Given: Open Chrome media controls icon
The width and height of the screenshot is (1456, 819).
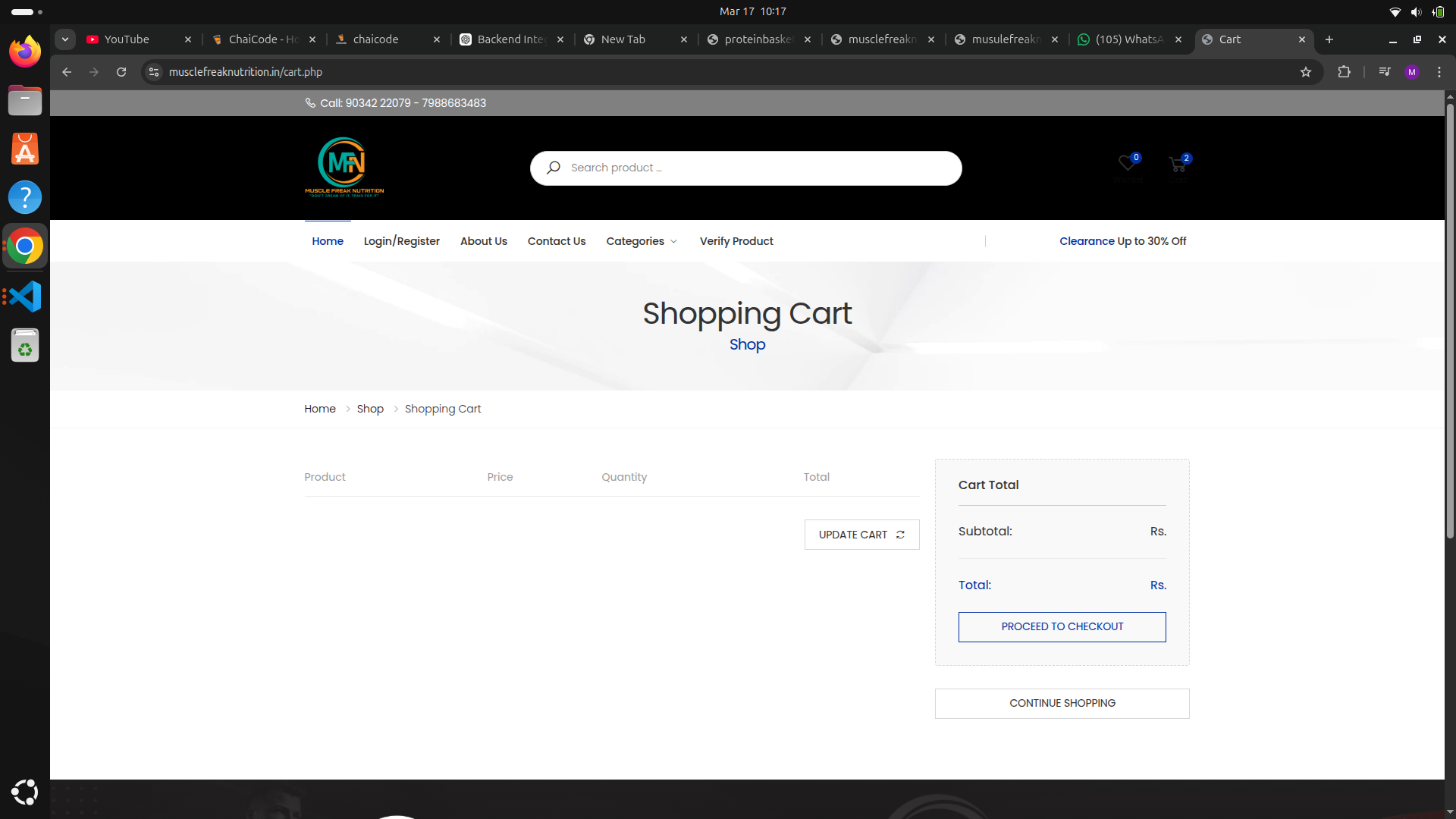Looking at the screenshot, I should 1385,72.
